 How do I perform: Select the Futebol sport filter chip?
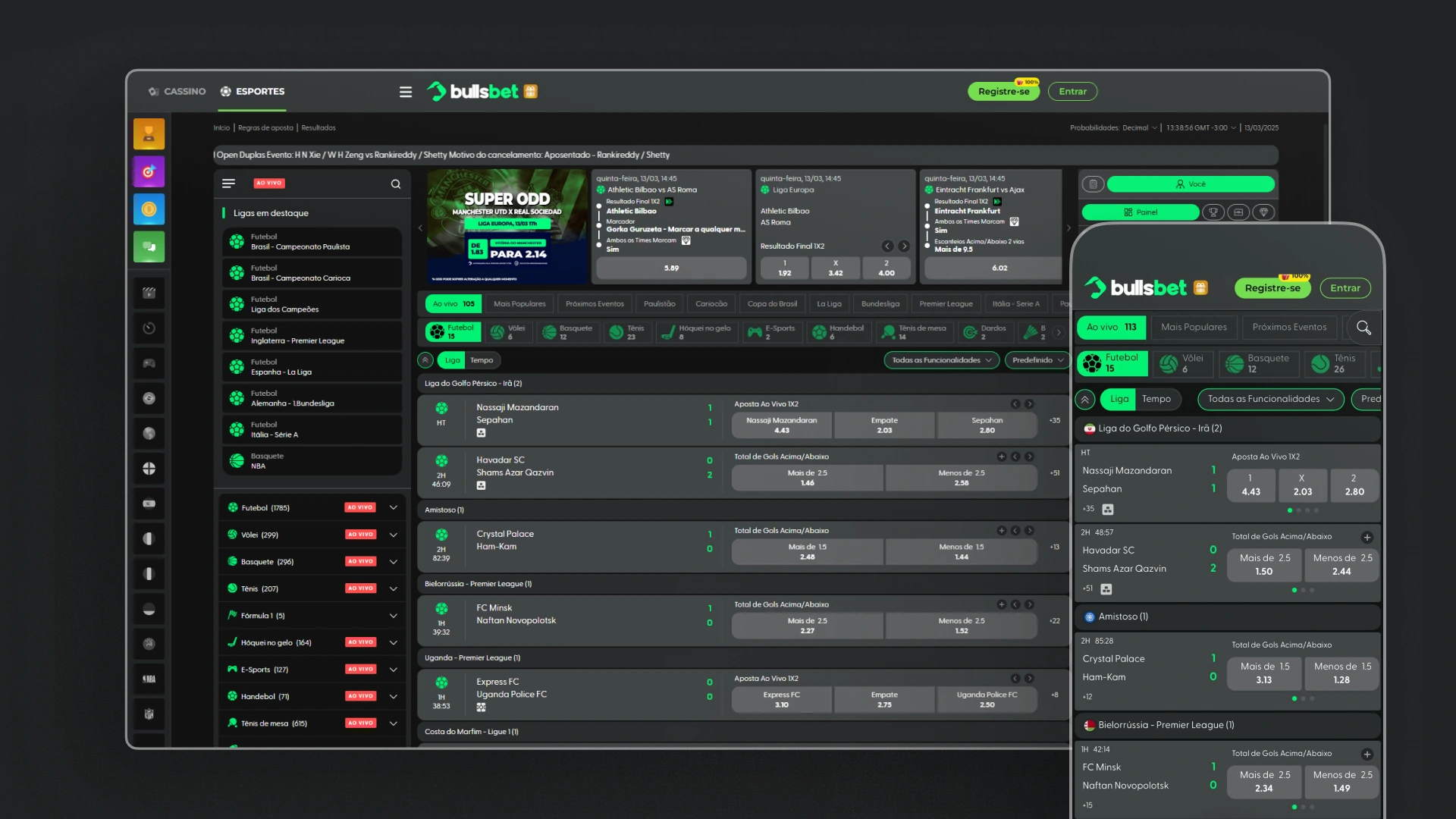(x=452, y=332)
